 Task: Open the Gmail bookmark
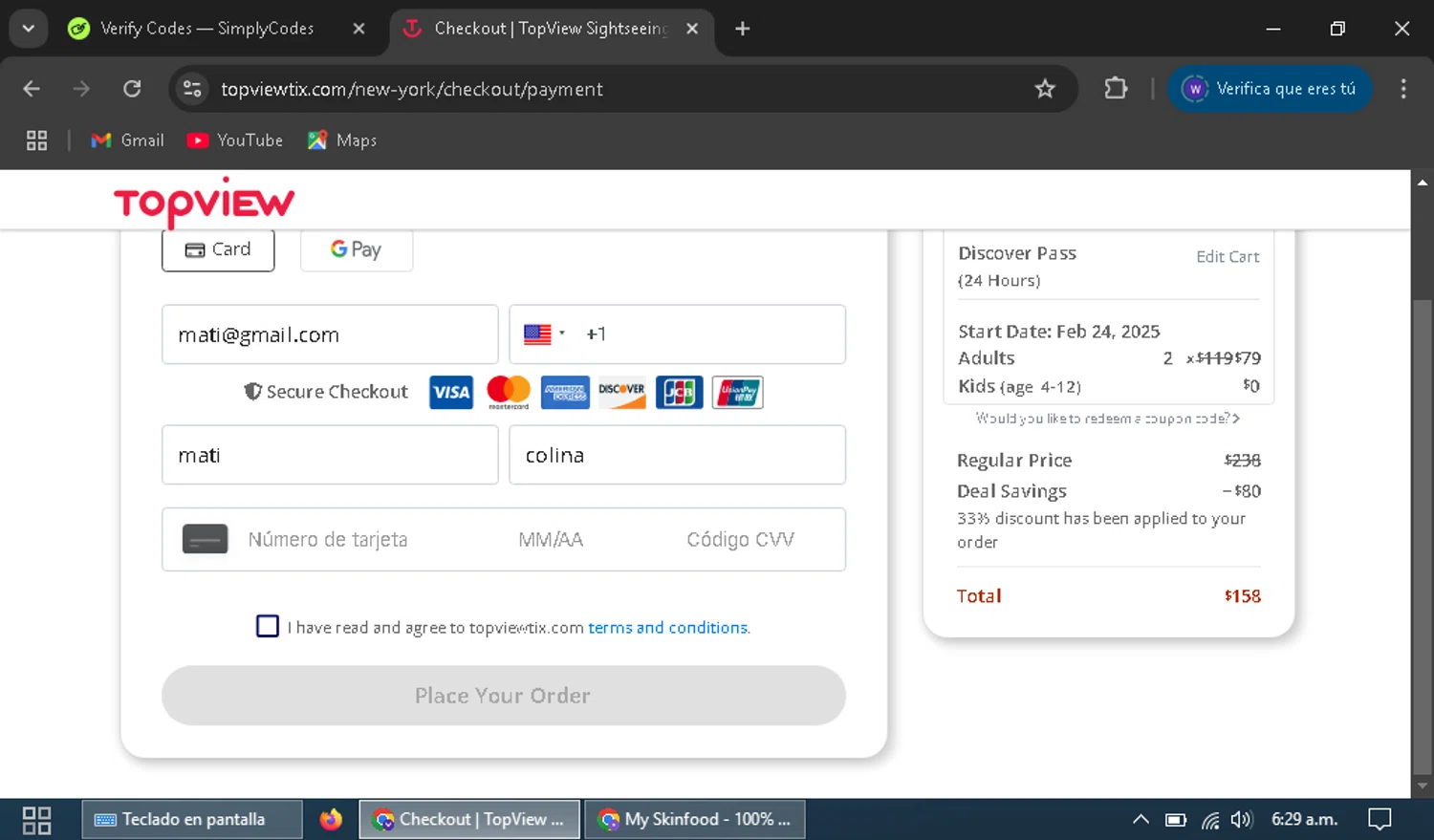[x=127, y=140]
